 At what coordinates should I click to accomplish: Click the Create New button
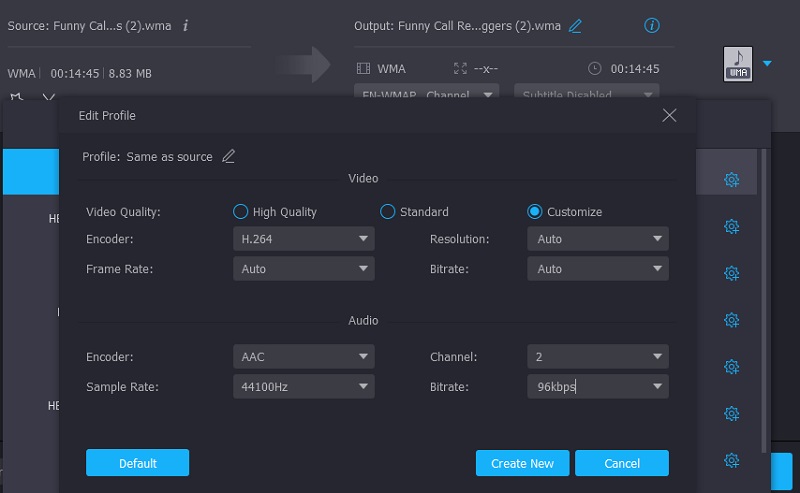point(522,463)
